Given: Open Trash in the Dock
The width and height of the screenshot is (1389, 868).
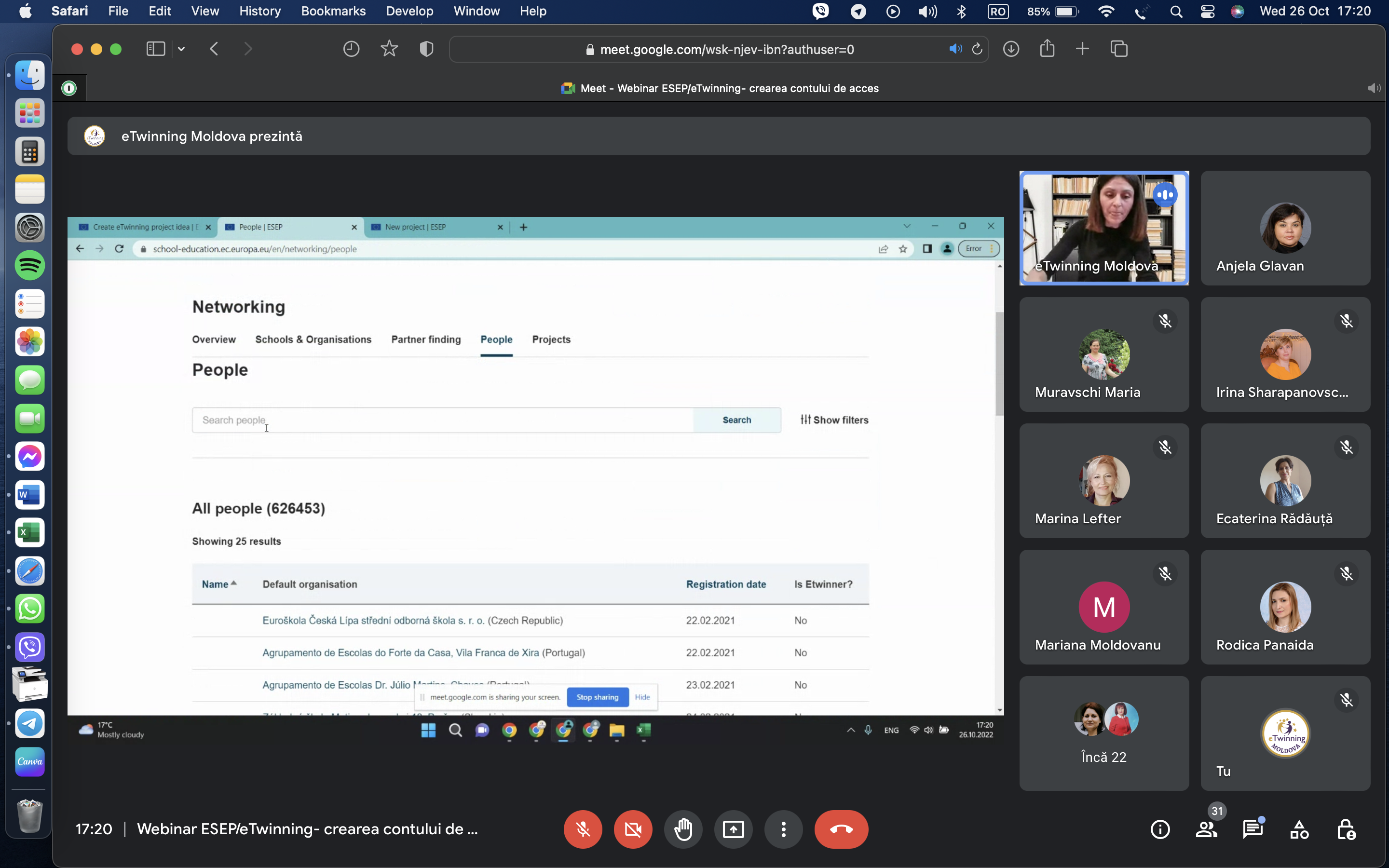Looking at the screenshot, I should tap(30, 816).
